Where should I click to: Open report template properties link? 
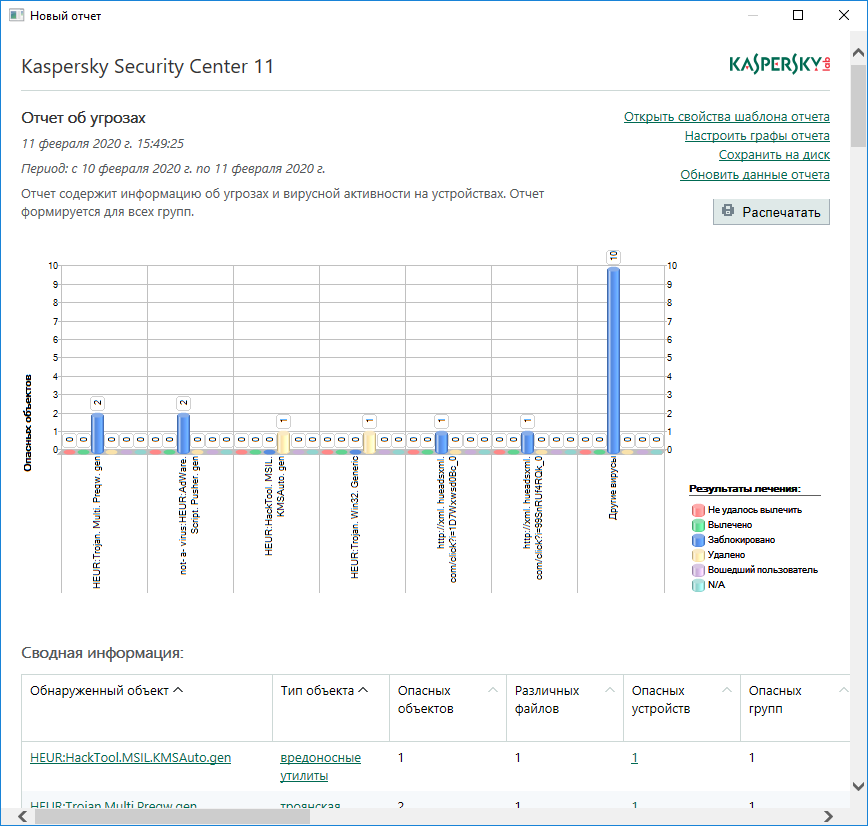(x=726, y=117)
